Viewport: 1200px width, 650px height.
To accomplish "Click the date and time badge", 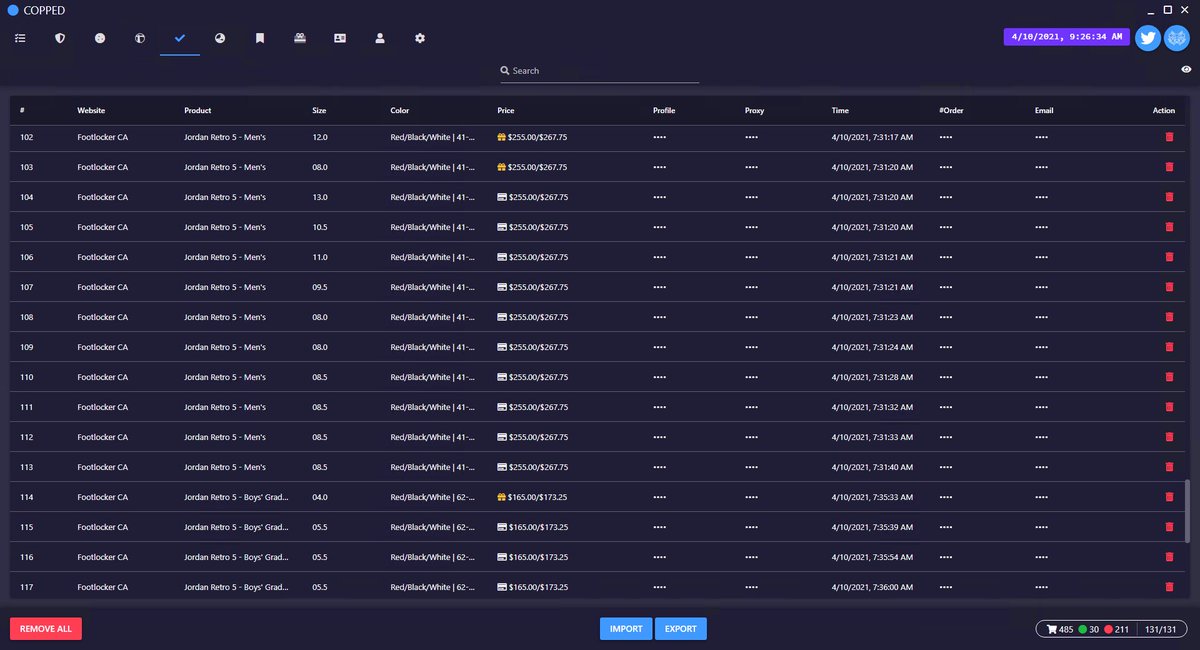I will click(x=1066, y=37).
